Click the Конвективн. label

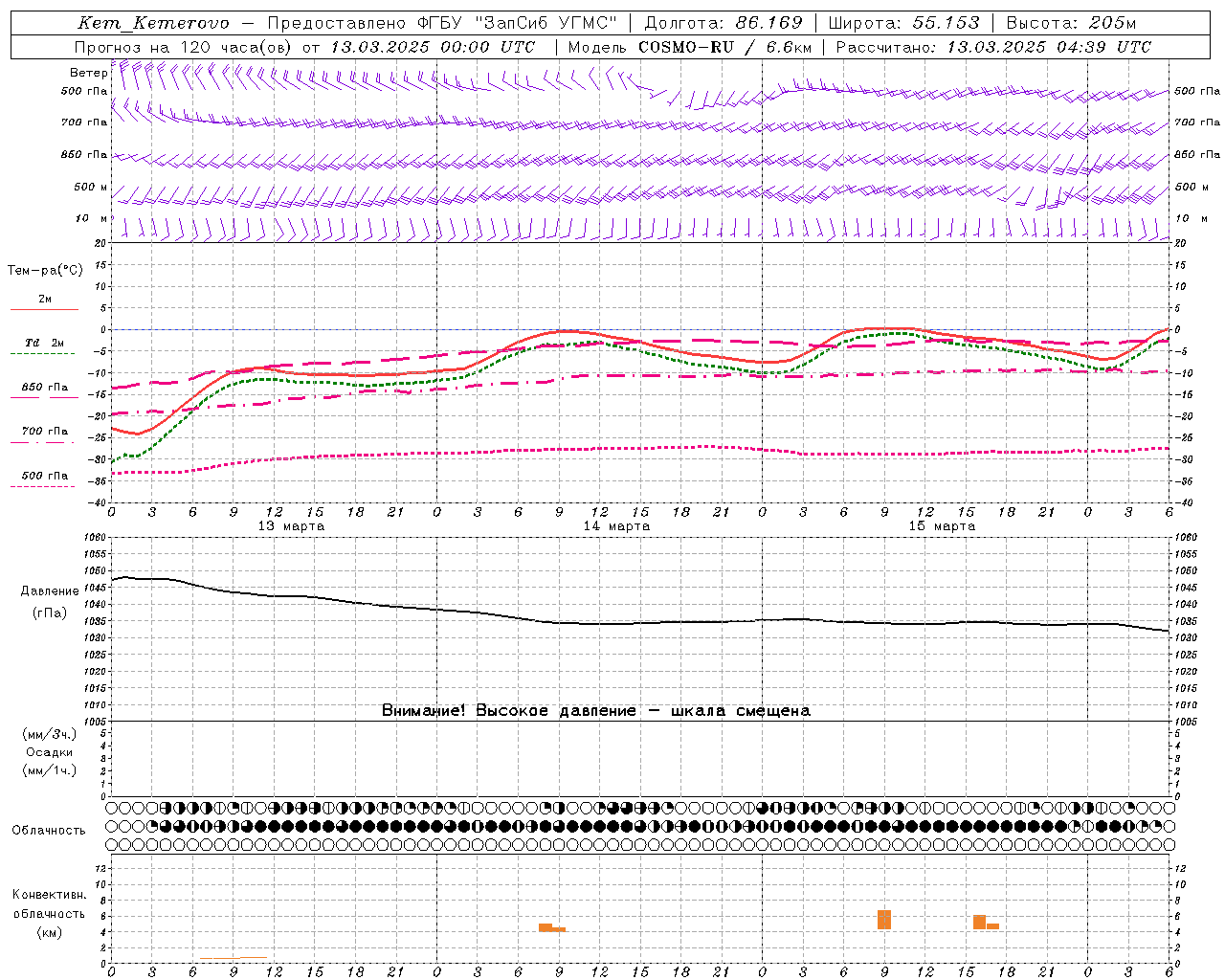point(50,895)
